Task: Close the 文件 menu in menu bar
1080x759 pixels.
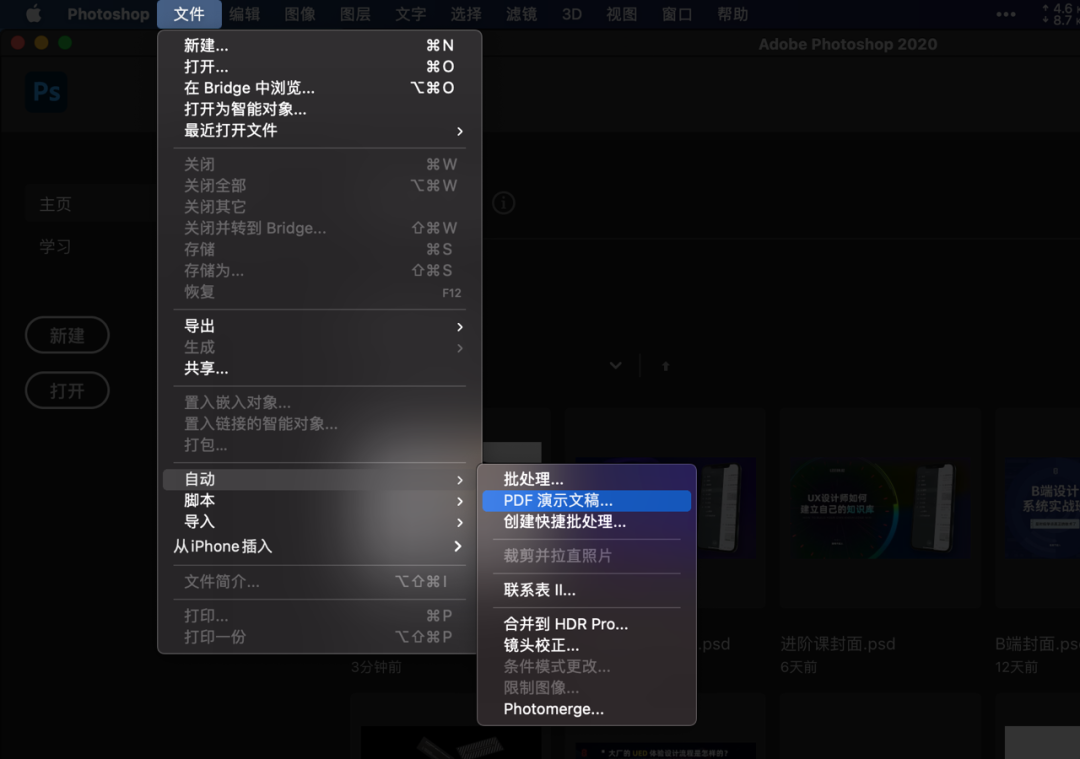Action: pyautogui.click(x=189, y=14)
